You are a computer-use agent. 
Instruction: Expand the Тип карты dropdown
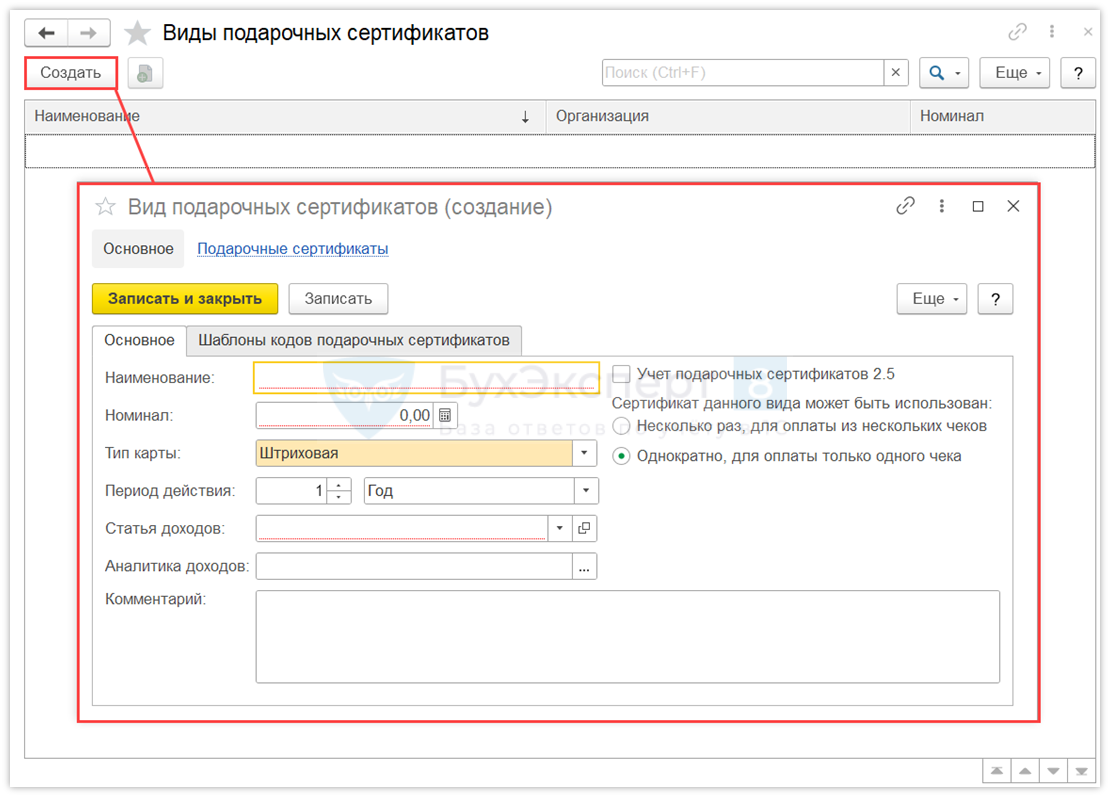pos(585,453)
